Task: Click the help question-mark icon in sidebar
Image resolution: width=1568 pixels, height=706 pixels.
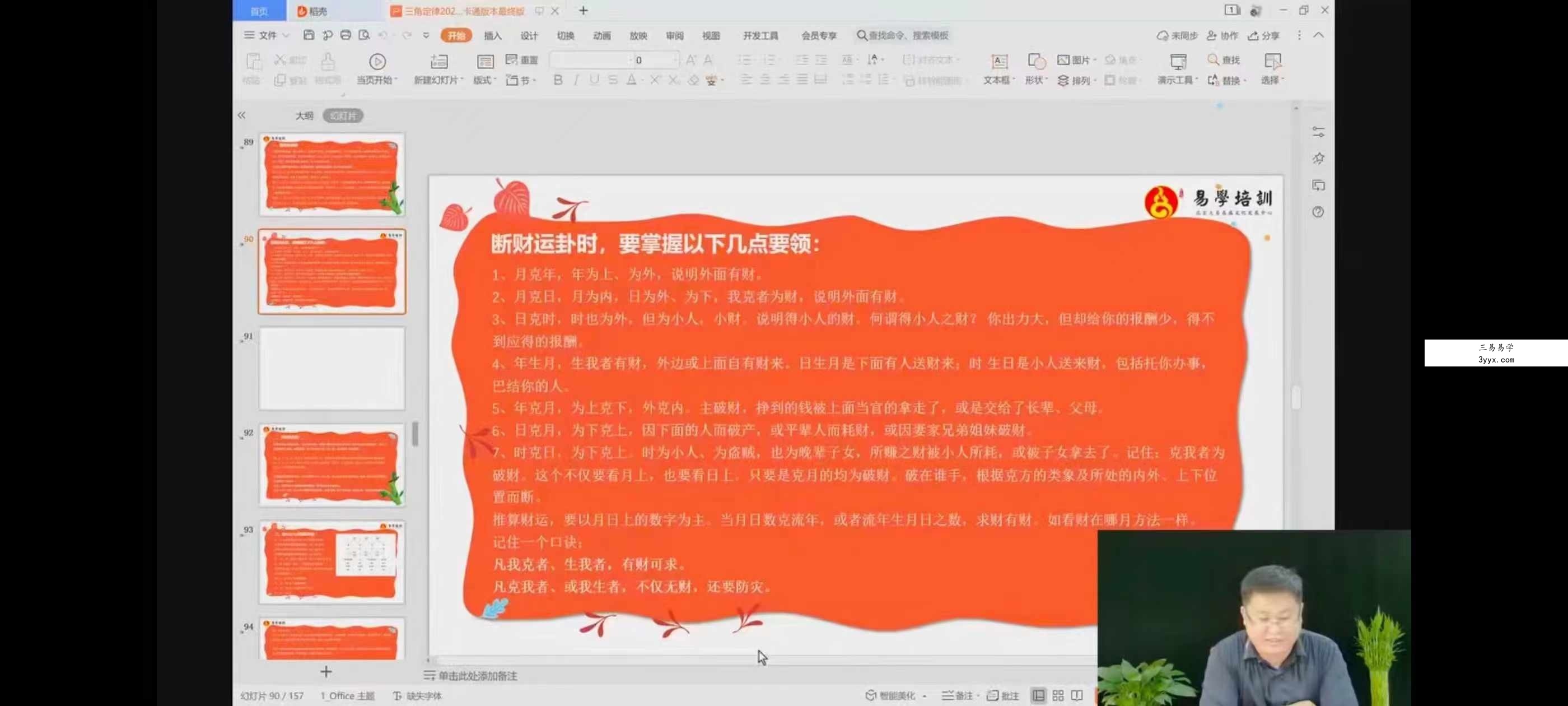Action: 1318,212
